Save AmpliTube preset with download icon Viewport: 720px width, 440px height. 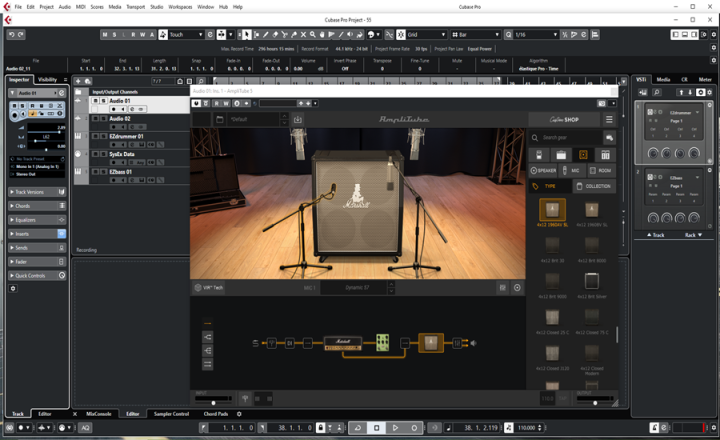tap(298, 119)
